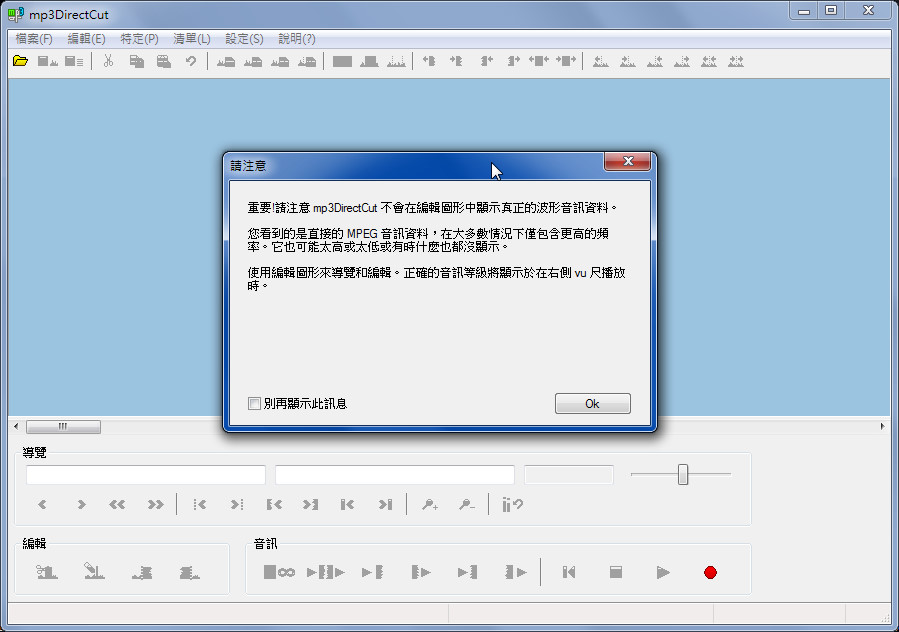Confirm the 請注意 dialog with Ok
The width and height of the screenshot is (899, 632).
592,404
